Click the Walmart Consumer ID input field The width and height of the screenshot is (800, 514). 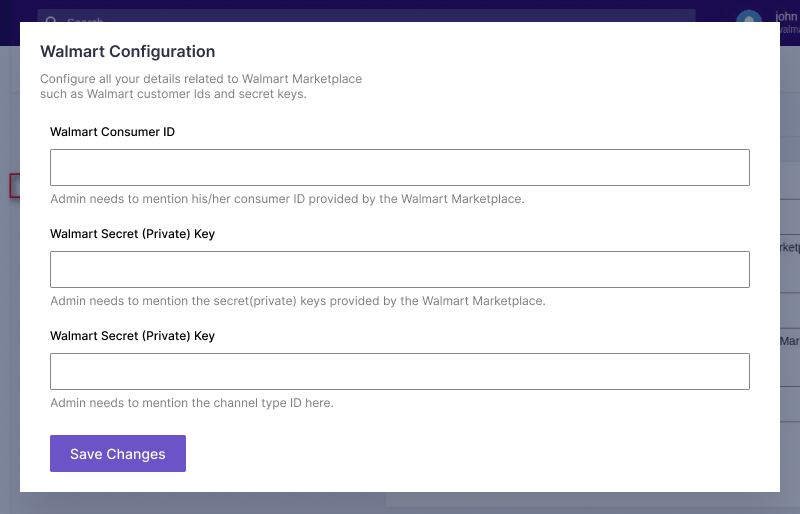[x=400, y=168]
